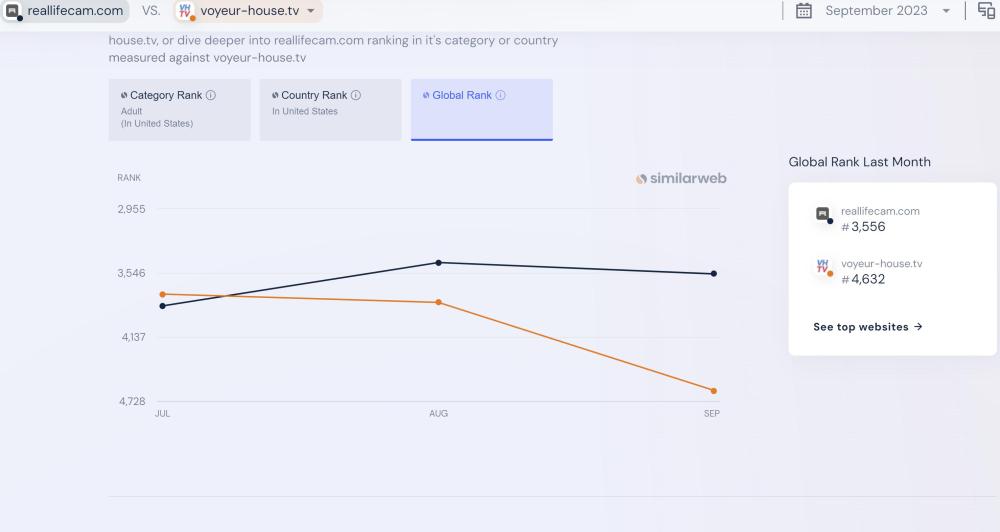Viewport: 1000px width, 532px height.
Task: Click the voyeur-house.tv logo in top bar
Action: tap(184, 11)
